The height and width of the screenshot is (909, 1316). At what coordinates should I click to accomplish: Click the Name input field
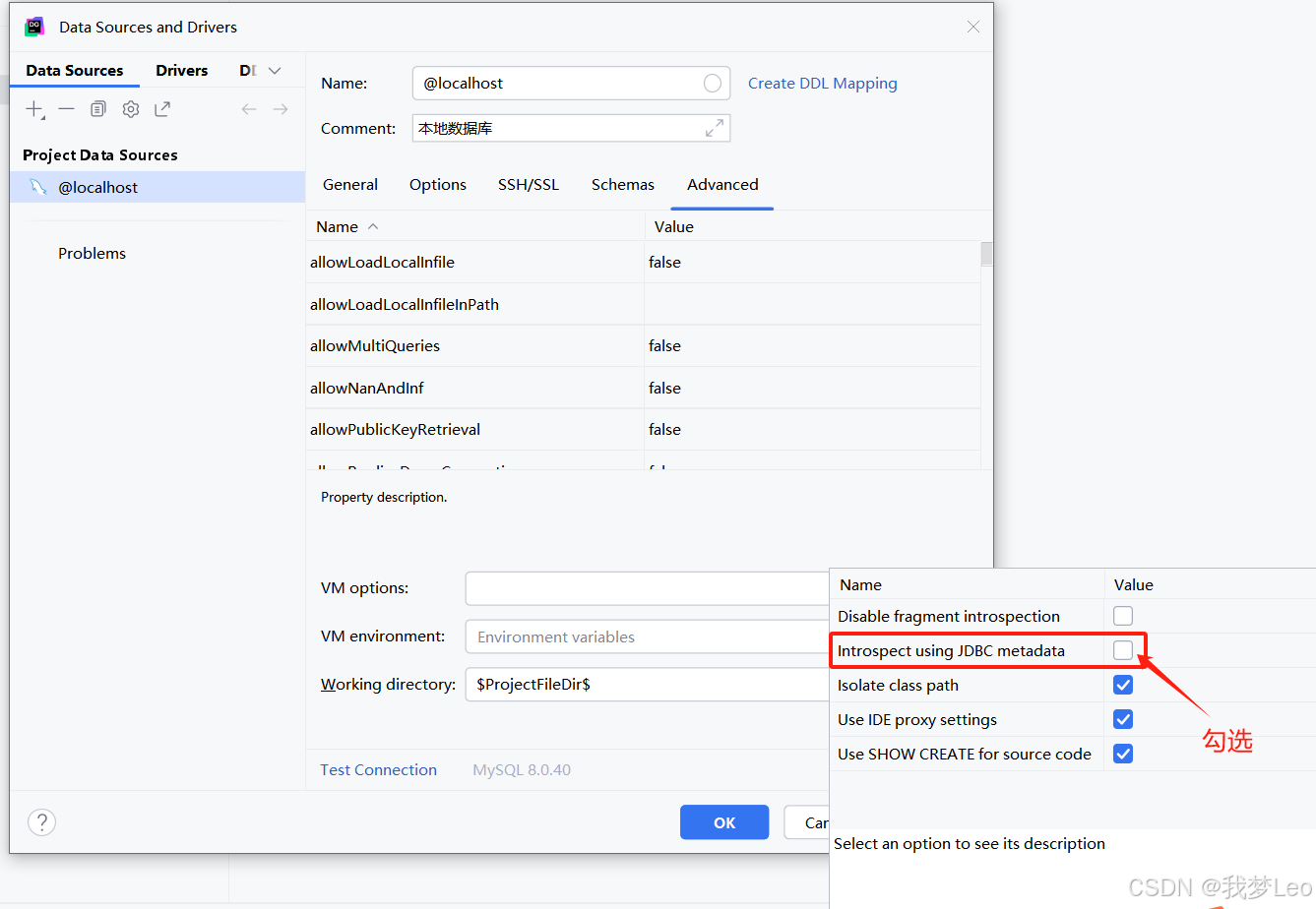click(571, 84)
